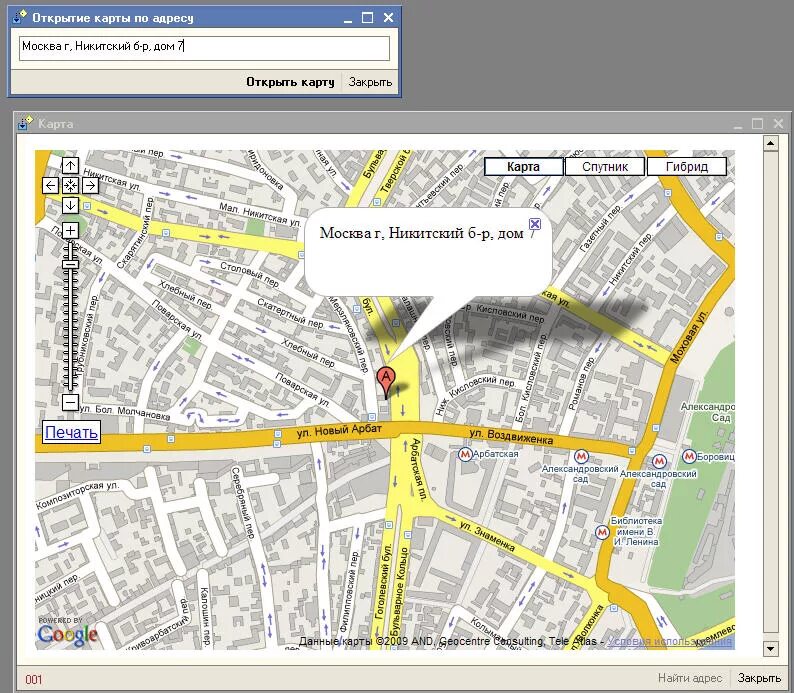Click the Арбатская пл. label
Screen dimensions: 794x693
click(x=418, y=469)
